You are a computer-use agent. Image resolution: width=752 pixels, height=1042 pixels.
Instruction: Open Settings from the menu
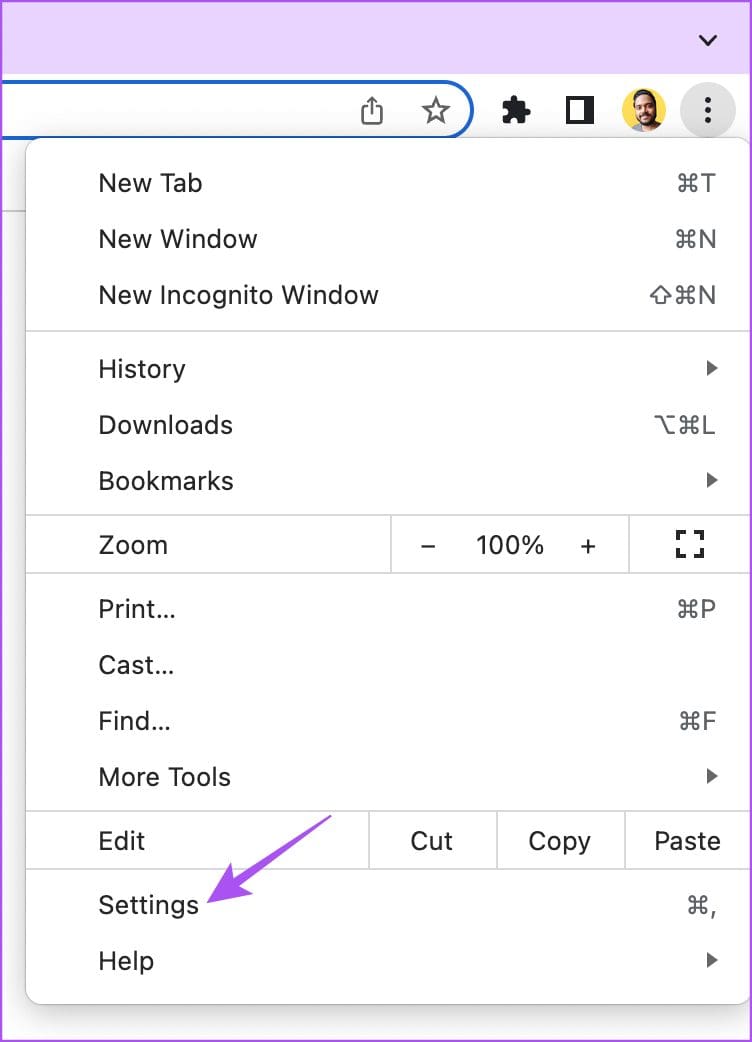pyautogui.click(x=150, y=905)
